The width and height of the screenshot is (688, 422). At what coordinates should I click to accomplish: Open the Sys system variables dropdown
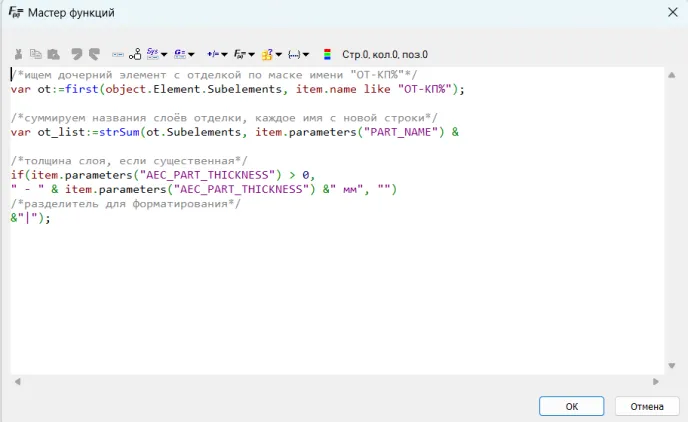[x=157, y=54]
